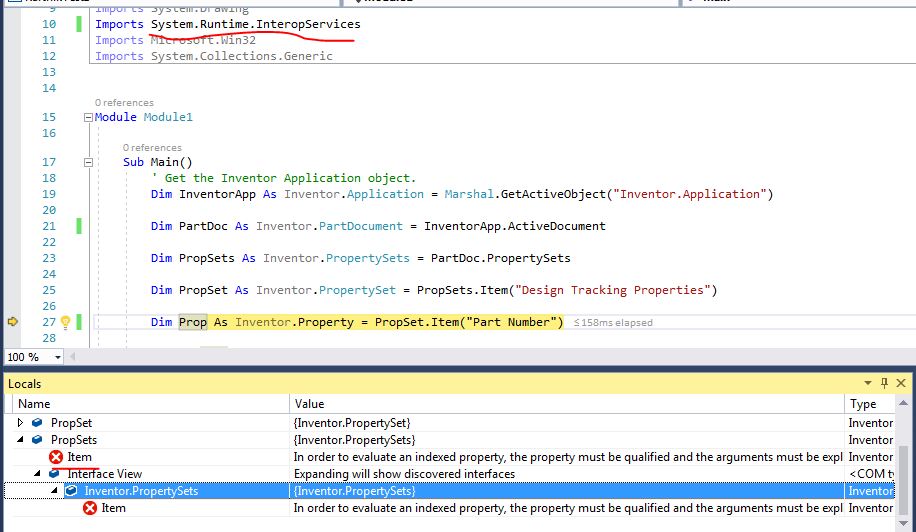Expand the PropSet row in Locals

tap(20, 422)
